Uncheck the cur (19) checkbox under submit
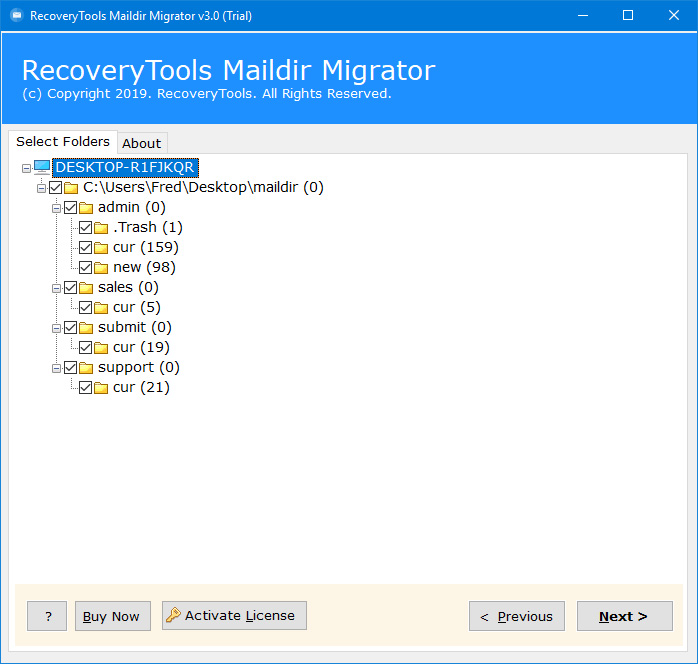This screenshot has height=664, width=698. pos(85,348)
